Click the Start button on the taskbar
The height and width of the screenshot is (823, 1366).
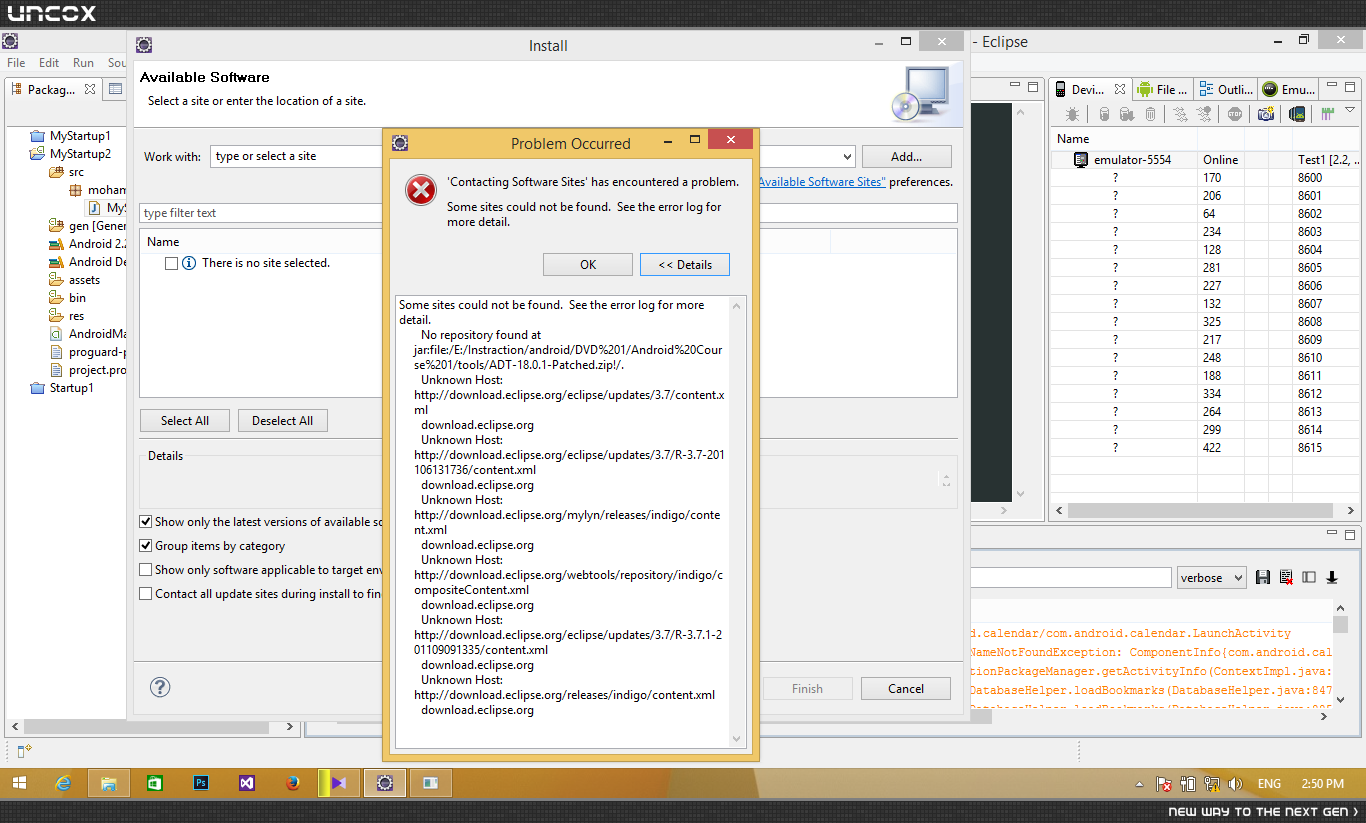[19, 783]
